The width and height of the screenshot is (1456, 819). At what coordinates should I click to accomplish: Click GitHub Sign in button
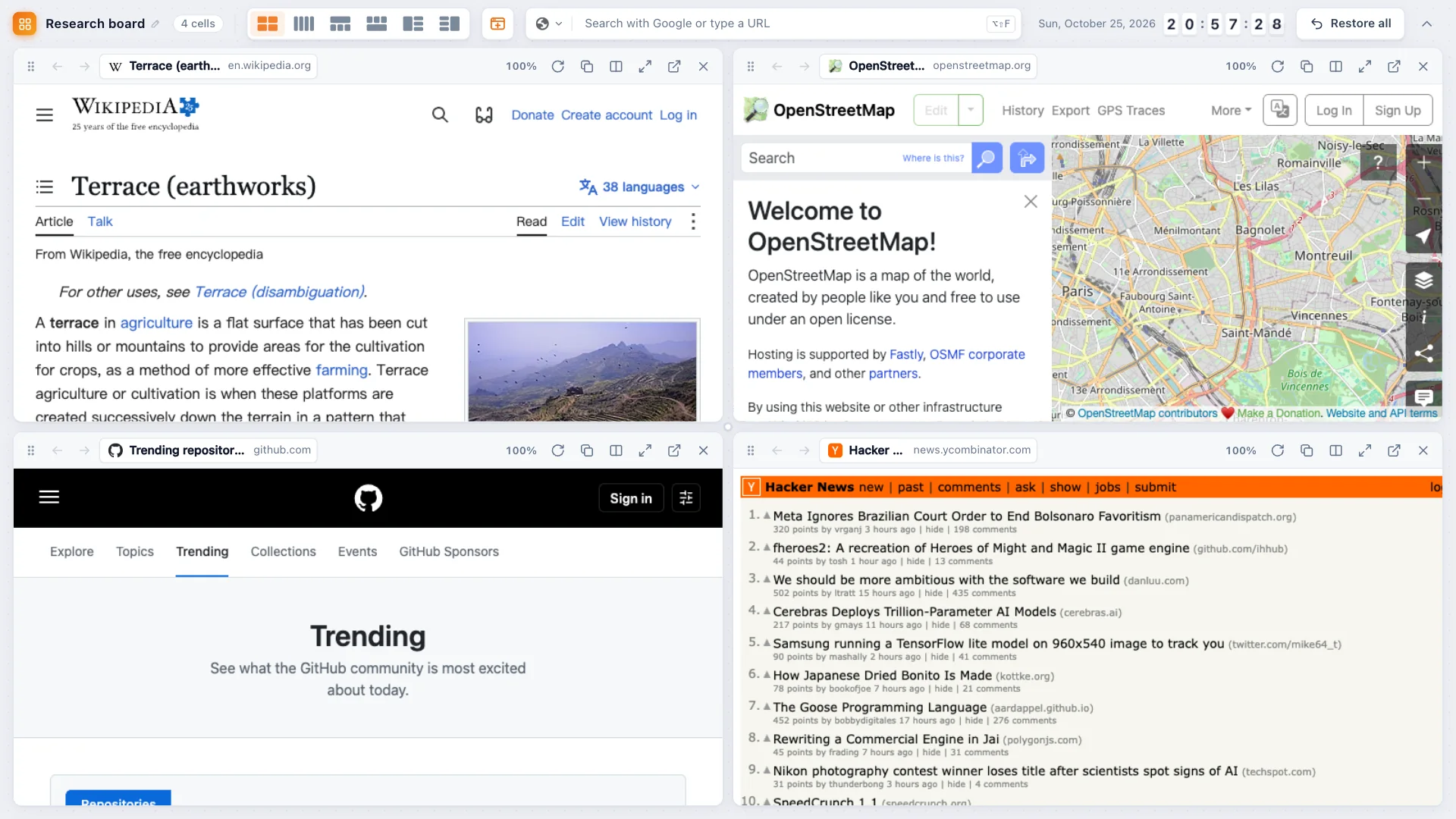point(631,498)
